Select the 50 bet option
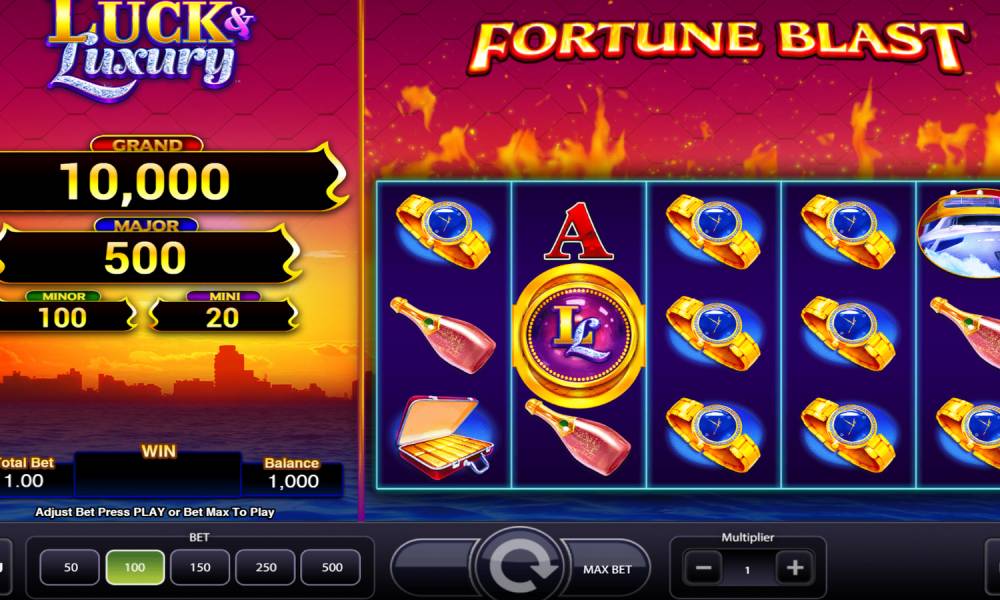The width and height of the screenshot is (1000, 600). tap(70, 567)
